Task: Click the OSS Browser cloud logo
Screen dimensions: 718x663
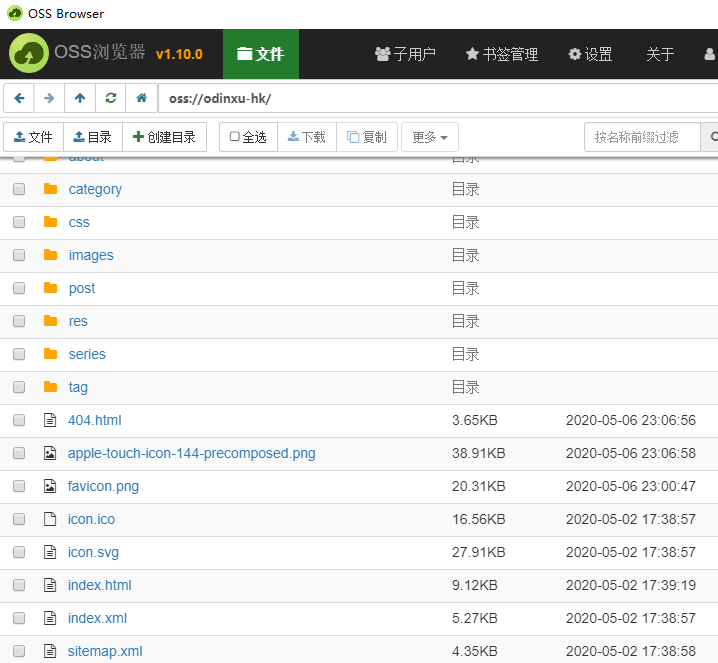Action: [29, 54]
